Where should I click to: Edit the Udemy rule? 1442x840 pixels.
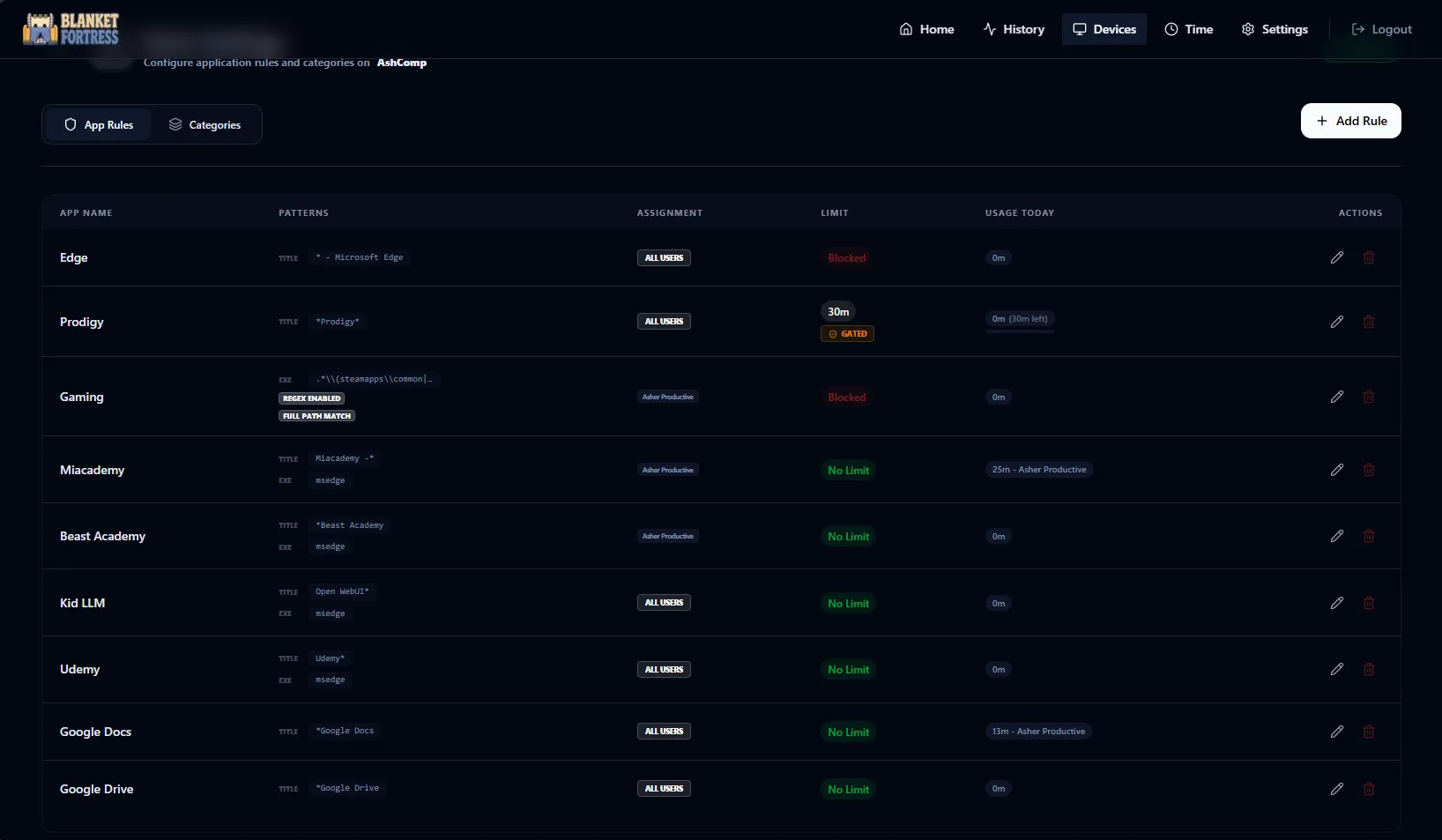pos(1337,669)
